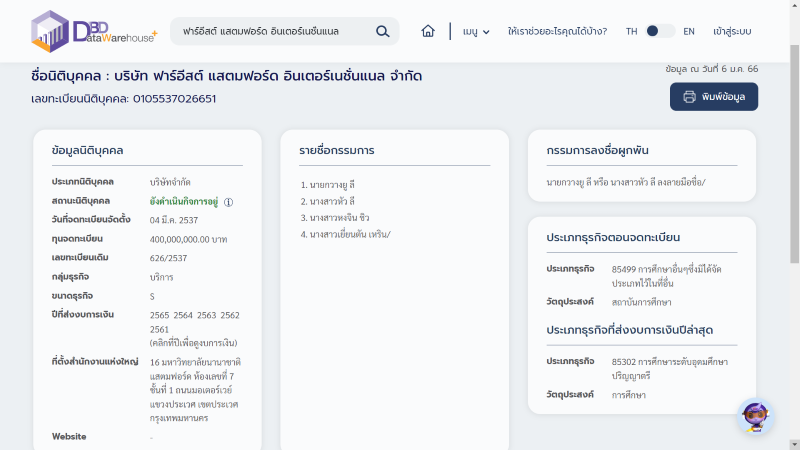Viewport: 800px width, 450px height.
Task: Open financial statement year 2565
Action: (x=159, y=315)
